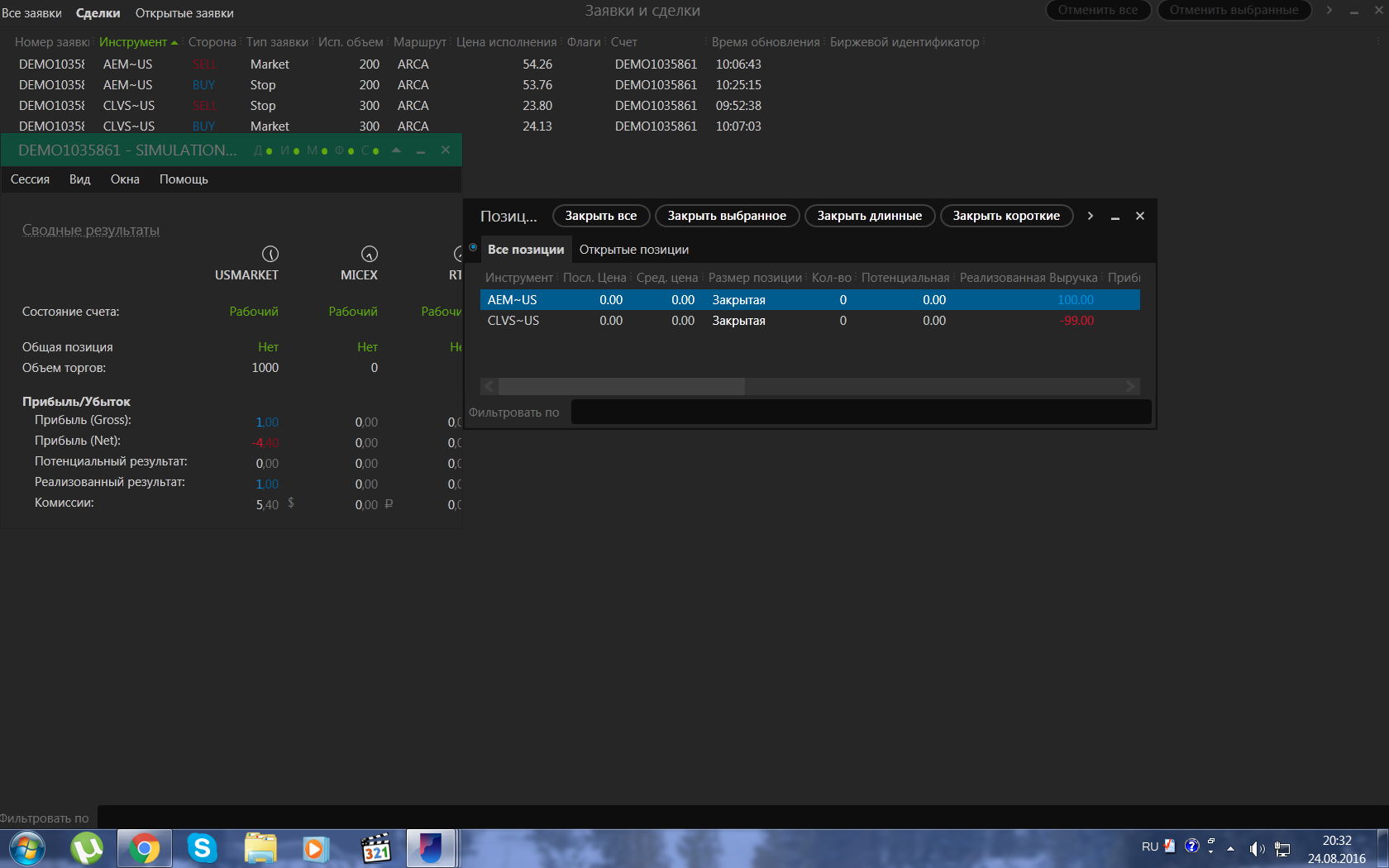Image resolution: width=1389 pixels, height=868 pixels.
Task: Toggle the blue radio dot beside Все позиции
Action: 473,247
